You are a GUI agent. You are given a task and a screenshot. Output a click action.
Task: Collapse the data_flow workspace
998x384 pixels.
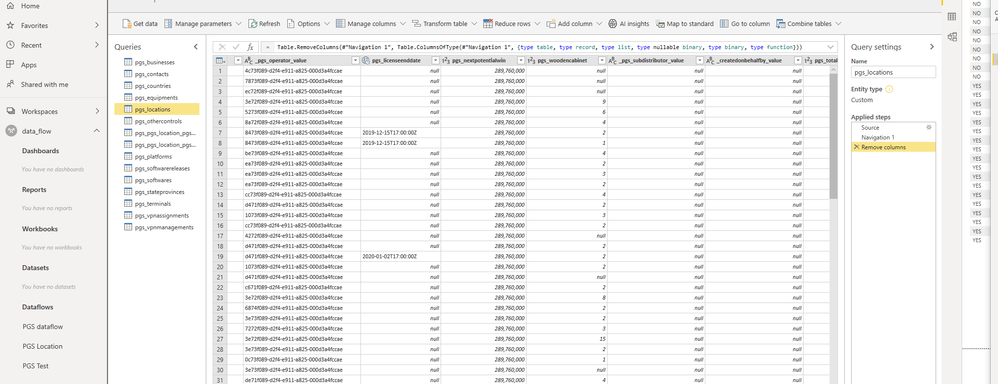97,131
